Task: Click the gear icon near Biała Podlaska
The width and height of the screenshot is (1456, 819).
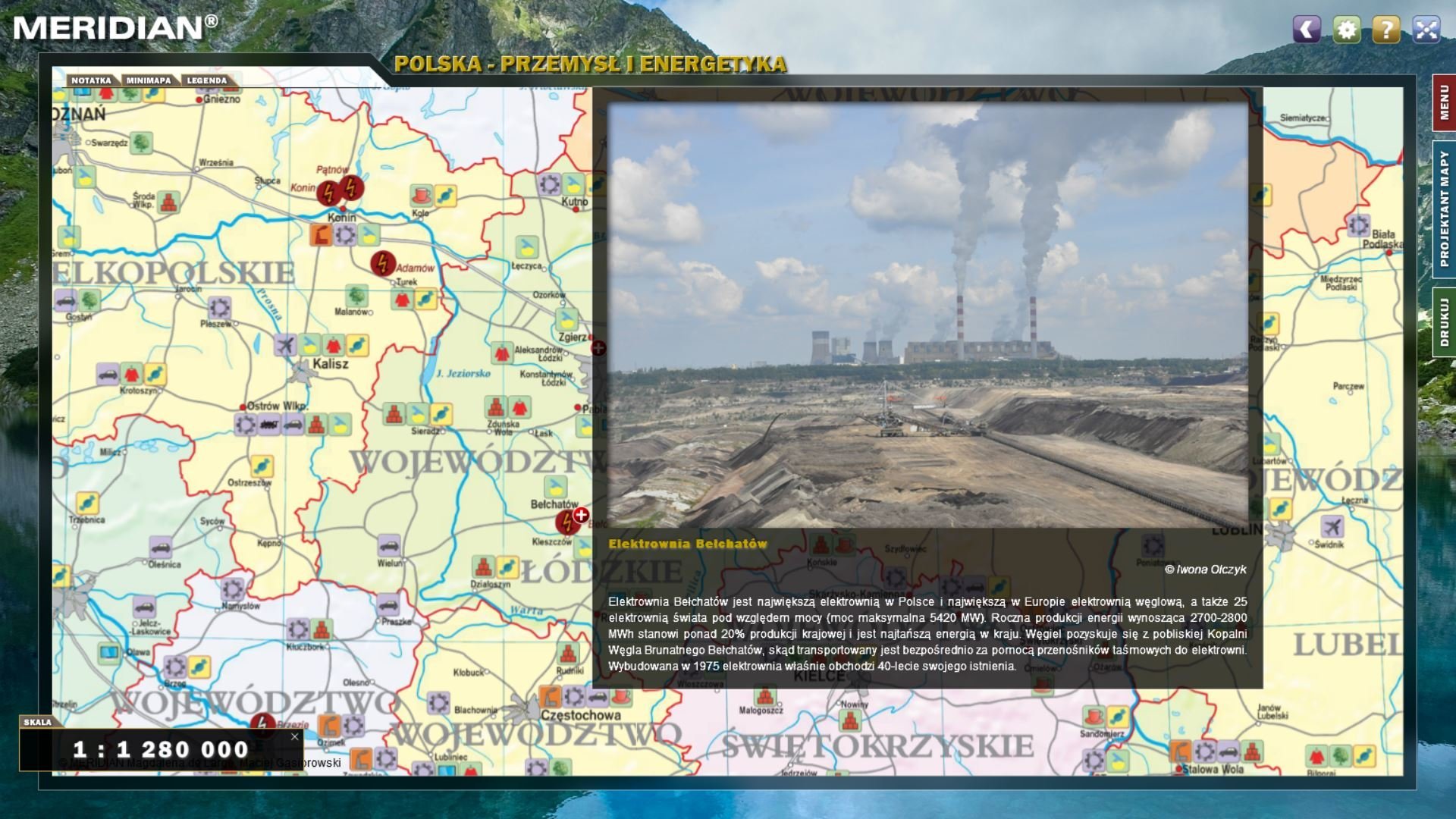Action: click(1358, 225)
